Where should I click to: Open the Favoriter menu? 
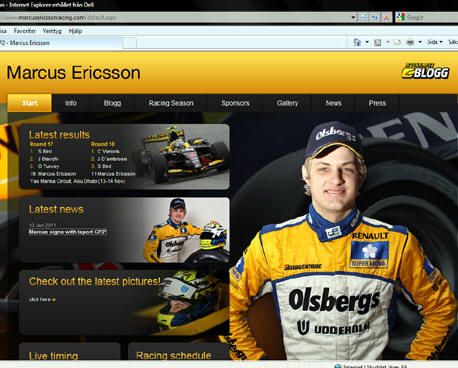25,31
